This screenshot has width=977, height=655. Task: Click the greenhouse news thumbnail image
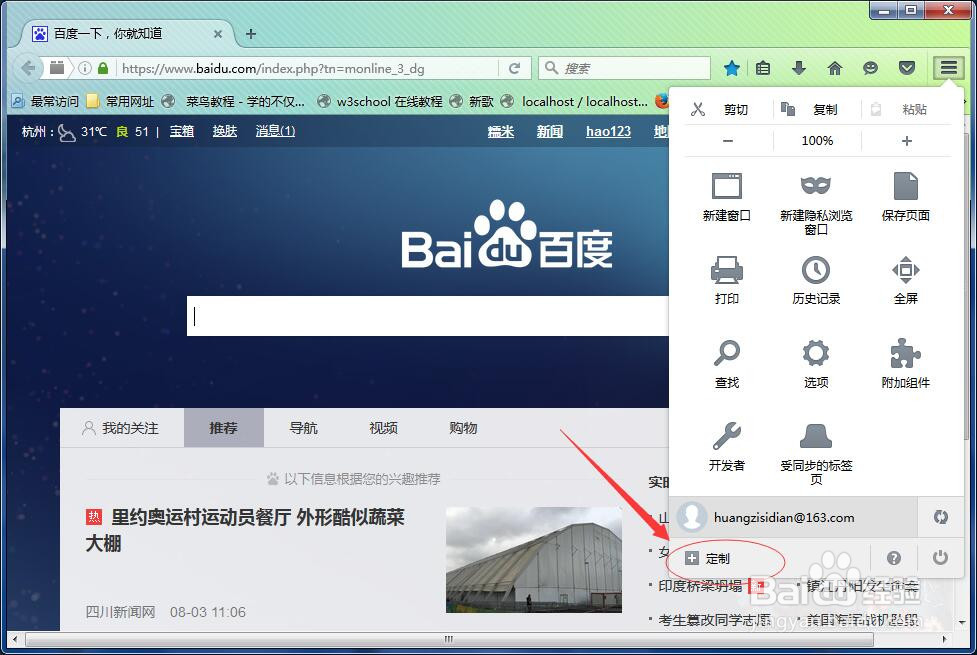(x=534, y=560)
